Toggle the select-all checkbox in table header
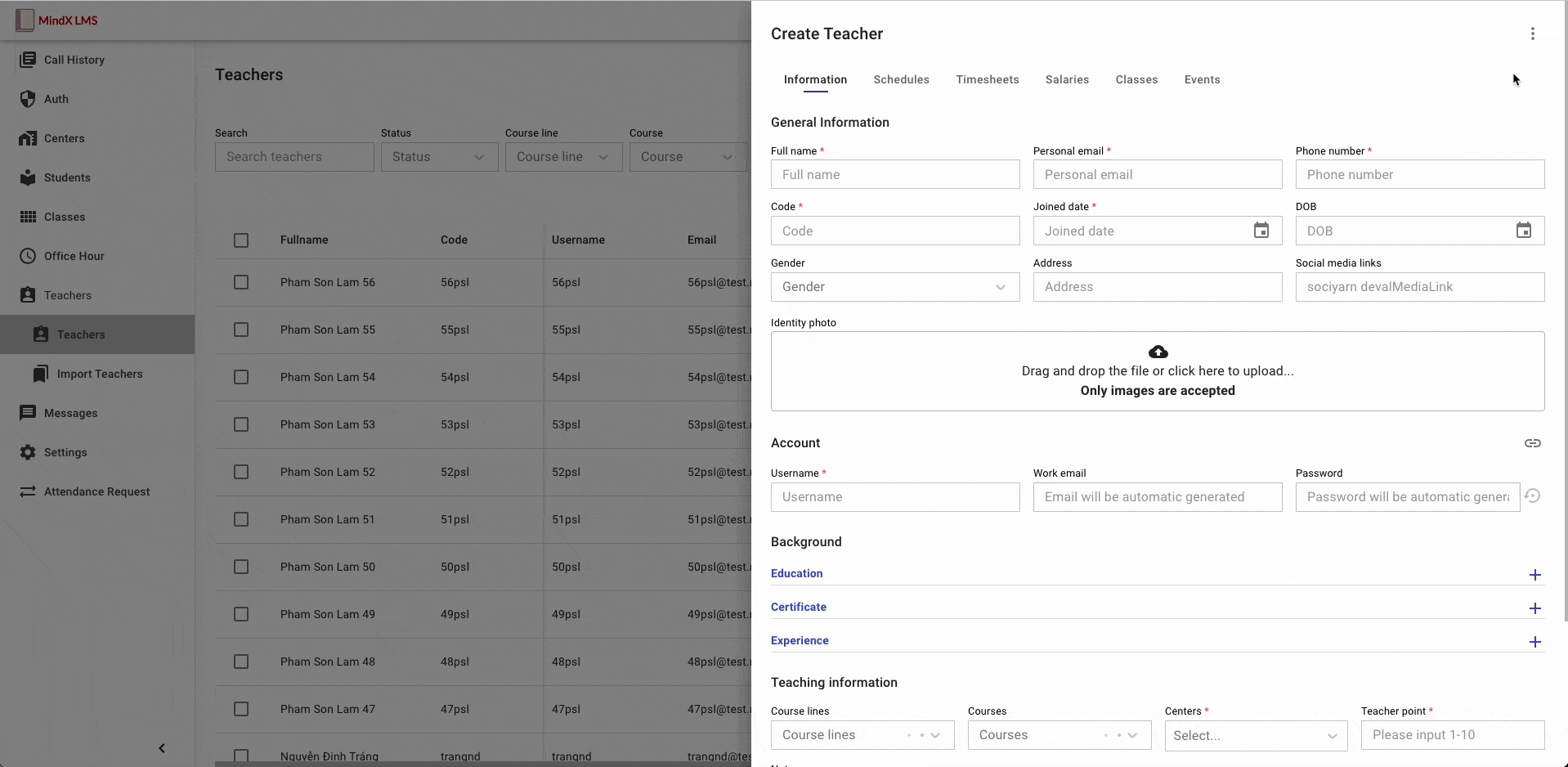The width and height of the screenshot is (1568, 767). (241, 240)
